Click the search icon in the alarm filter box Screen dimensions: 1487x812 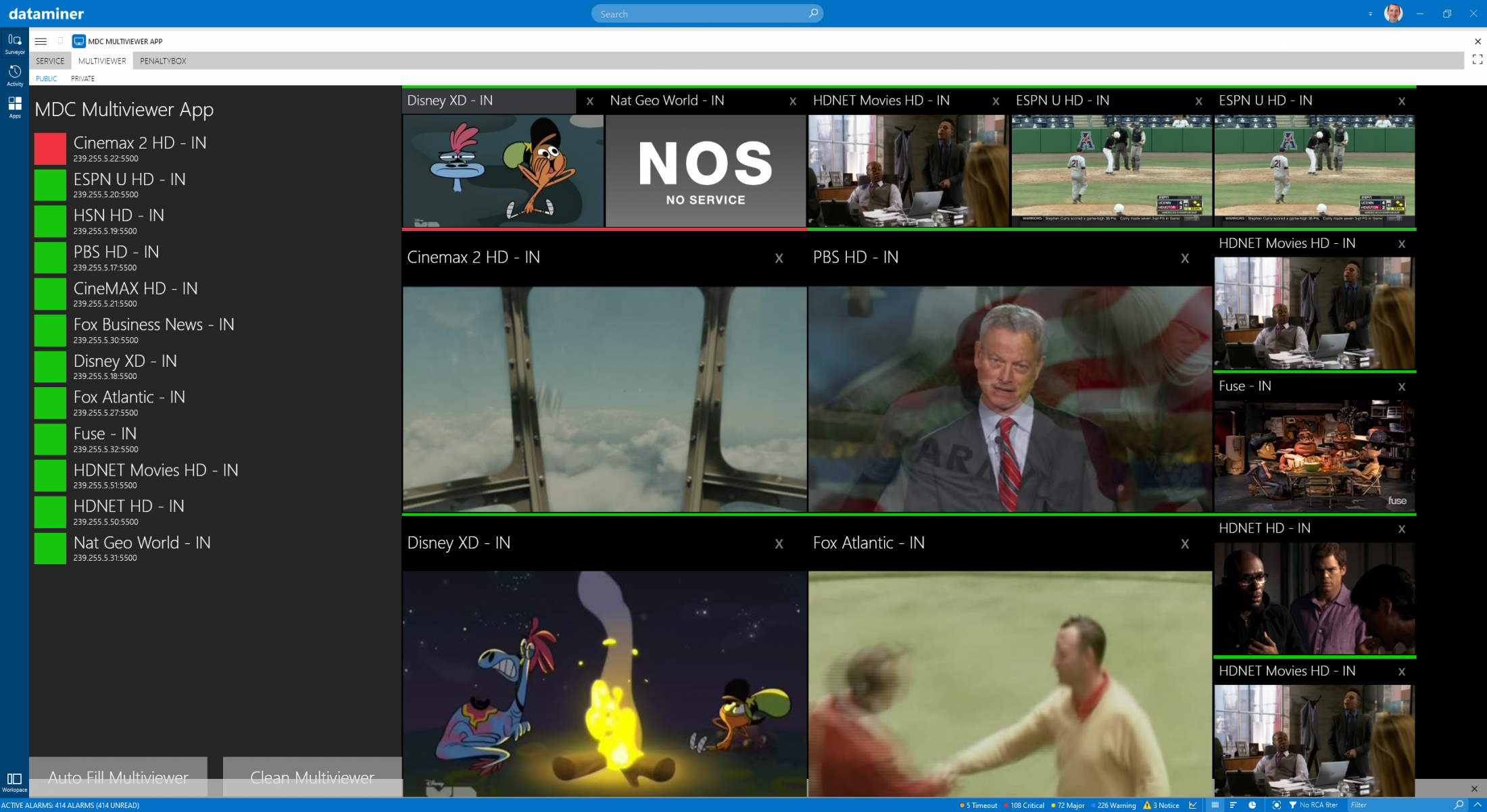(x=1459, y=805)
